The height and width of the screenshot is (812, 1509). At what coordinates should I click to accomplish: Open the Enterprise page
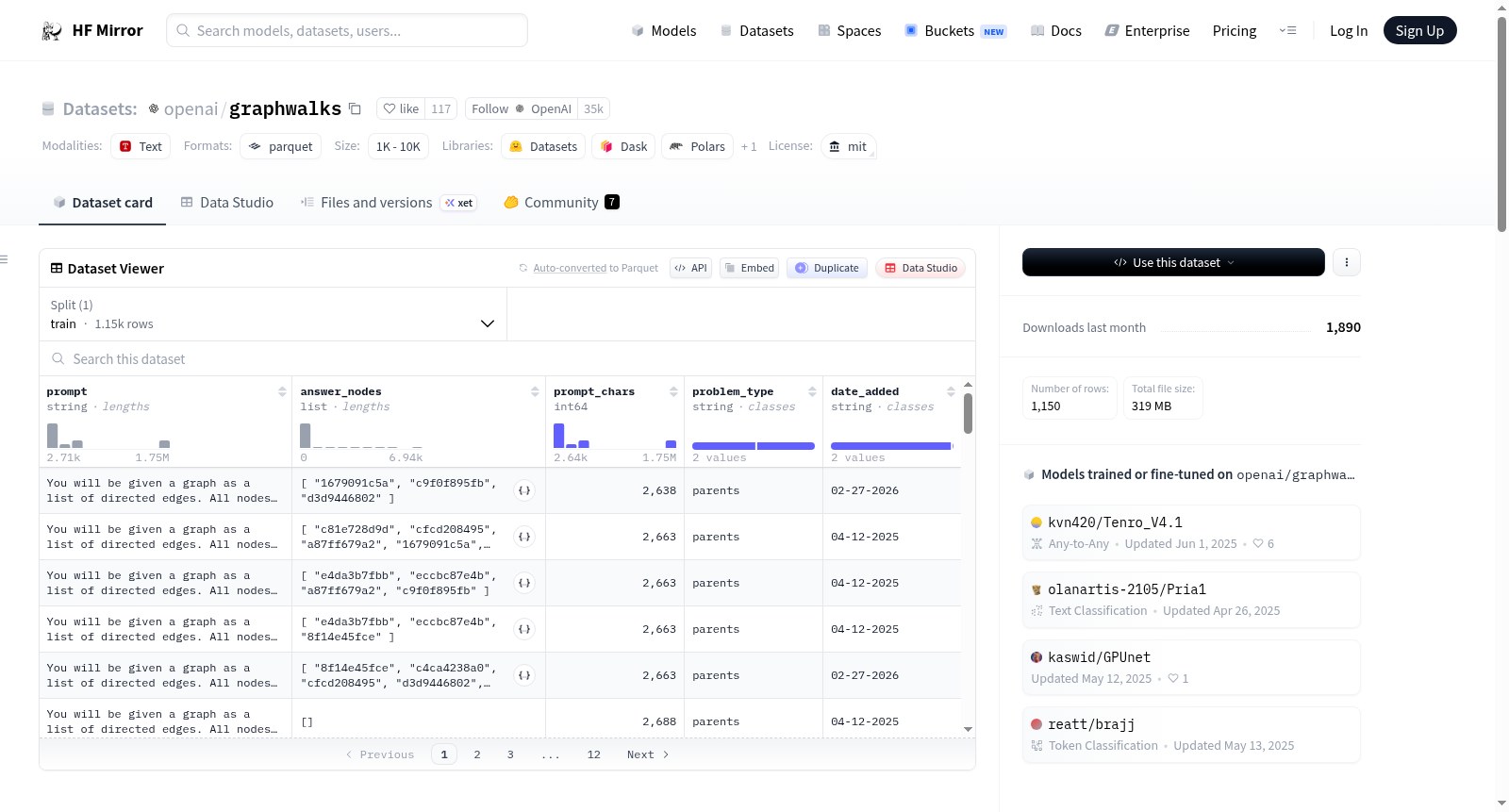[x=1147, y=31]
